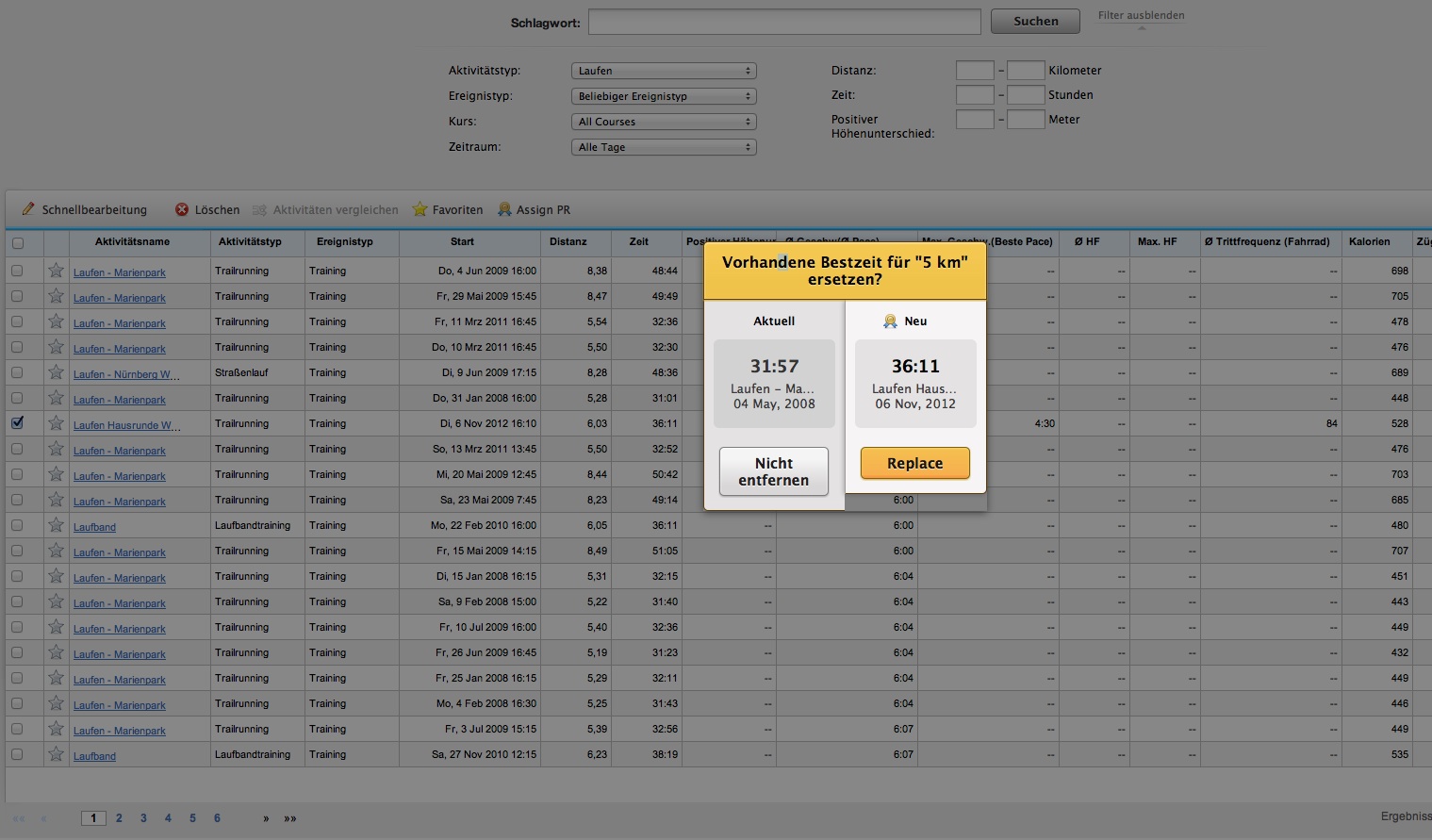Open the Zeitraum dropdown showing Alle Tage
Image resolution: width=1432 pixels, height=840 pixels.
(x=664, y=147)
